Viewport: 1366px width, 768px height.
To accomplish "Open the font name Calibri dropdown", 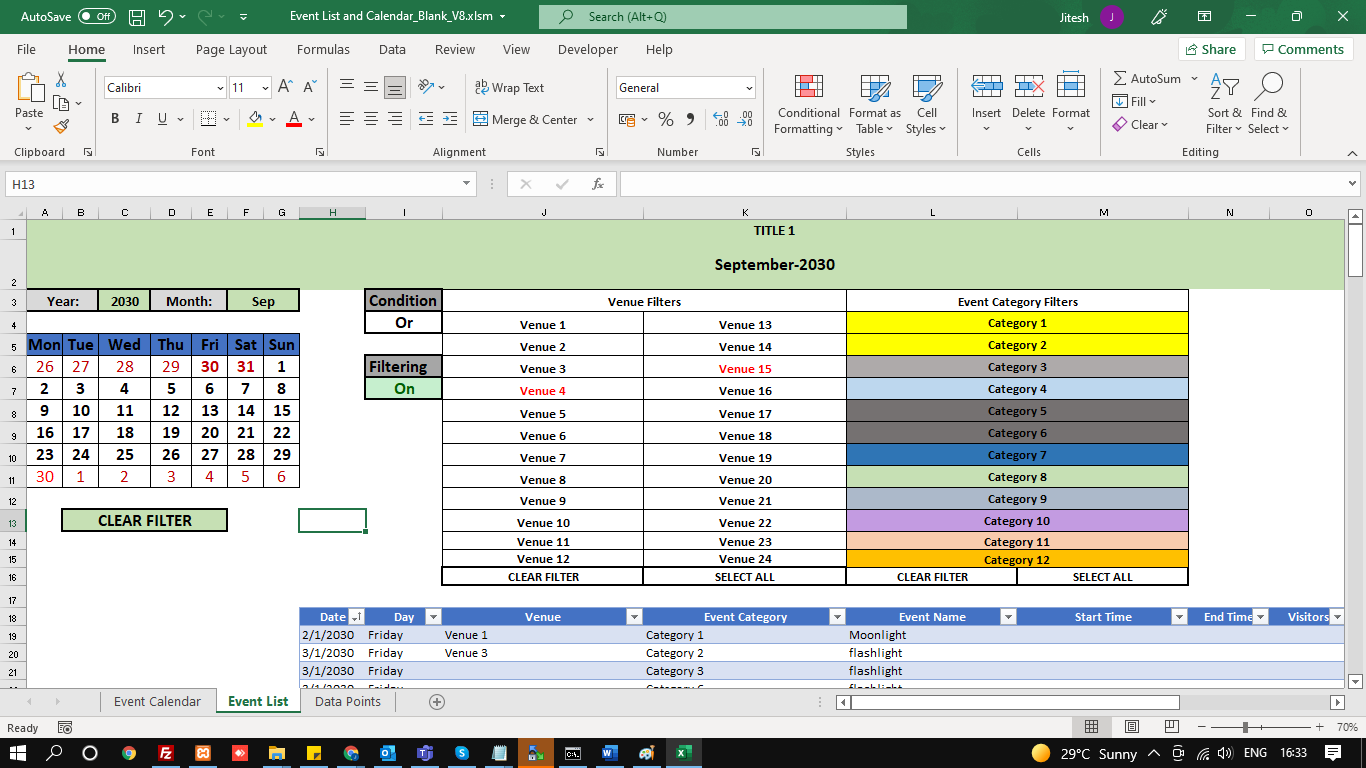I will (220, 88).
